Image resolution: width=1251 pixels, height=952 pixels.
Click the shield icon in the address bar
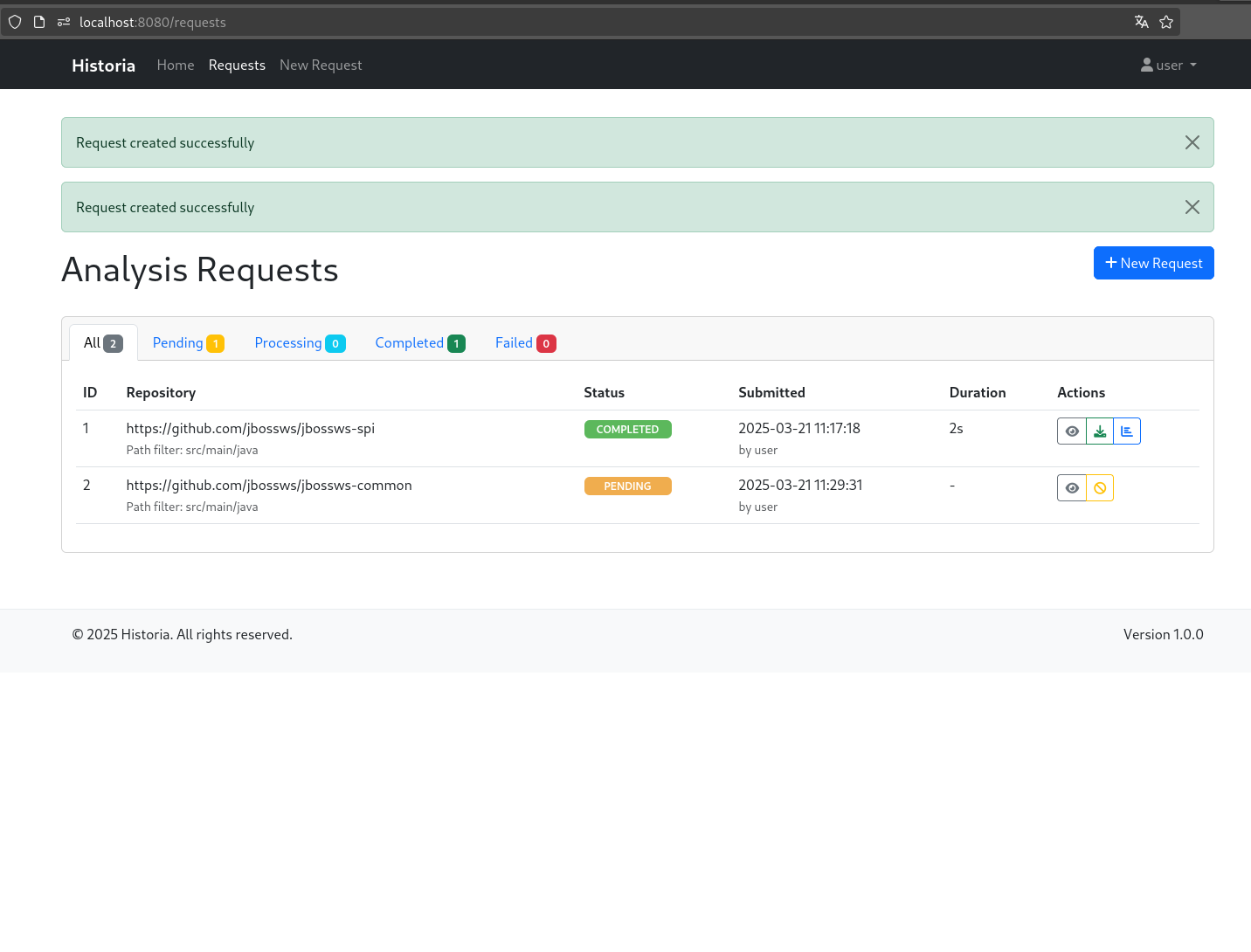pos(14,21)
